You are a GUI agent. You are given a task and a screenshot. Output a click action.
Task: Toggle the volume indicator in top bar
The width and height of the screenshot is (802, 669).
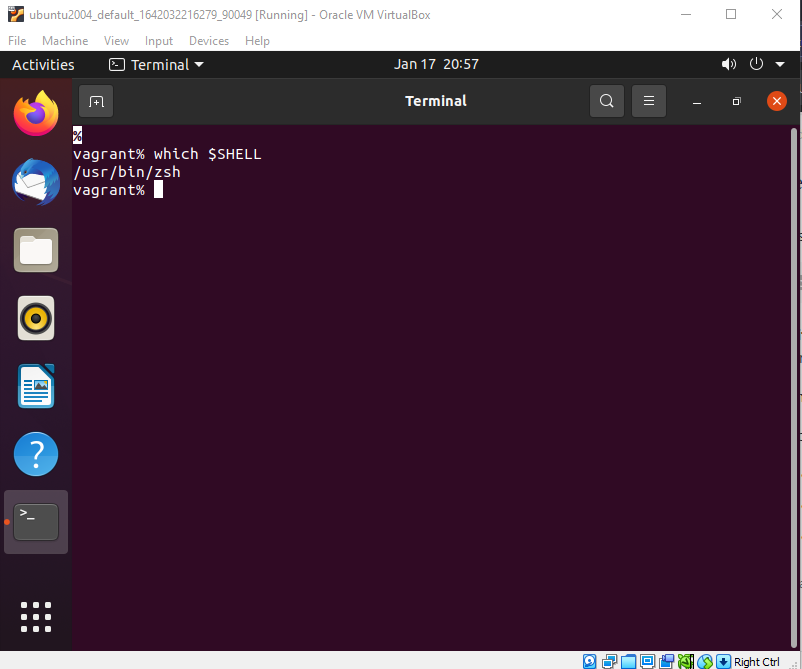tap(729, 64)
